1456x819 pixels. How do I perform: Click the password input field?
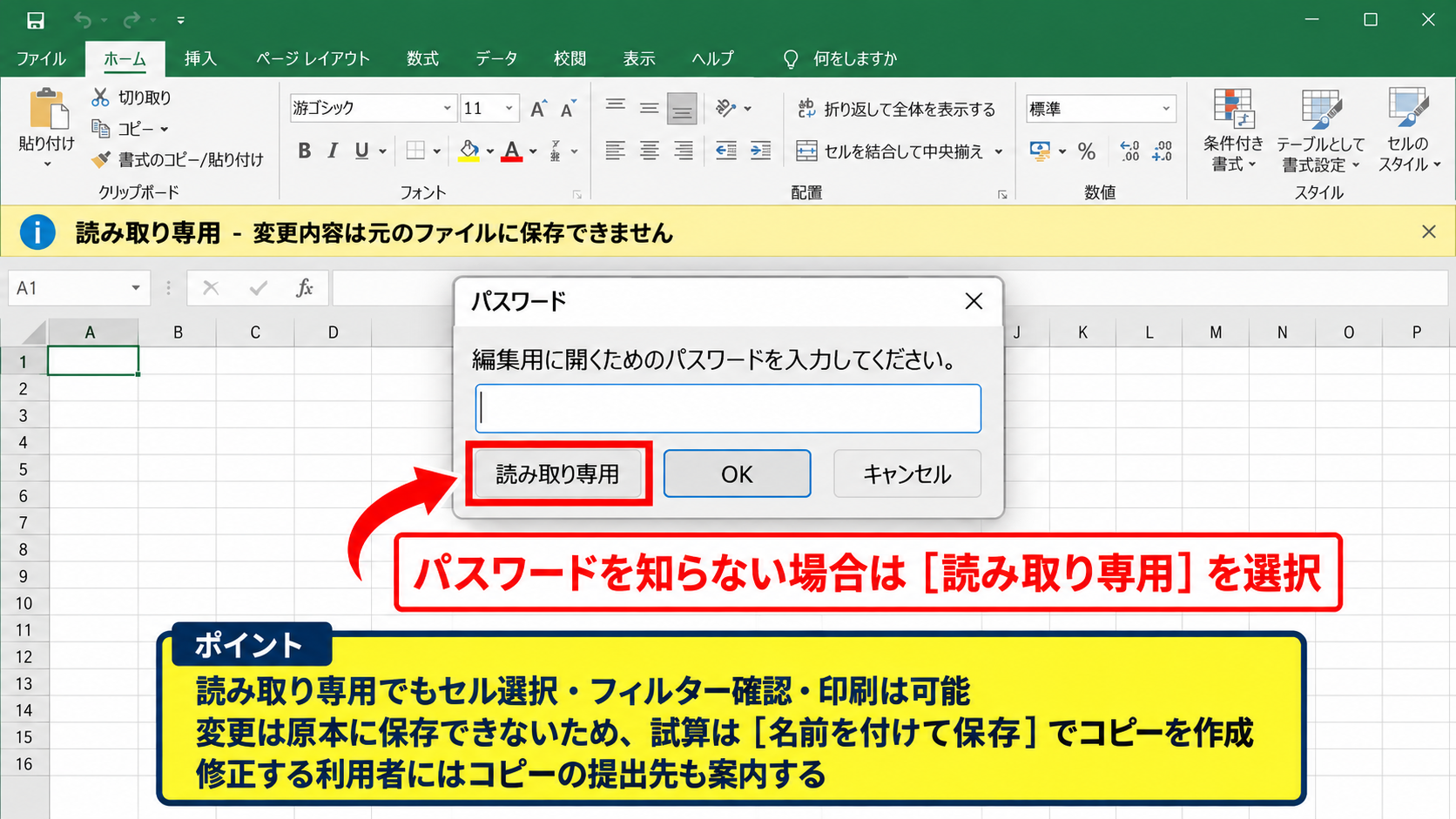pos(728,408)
